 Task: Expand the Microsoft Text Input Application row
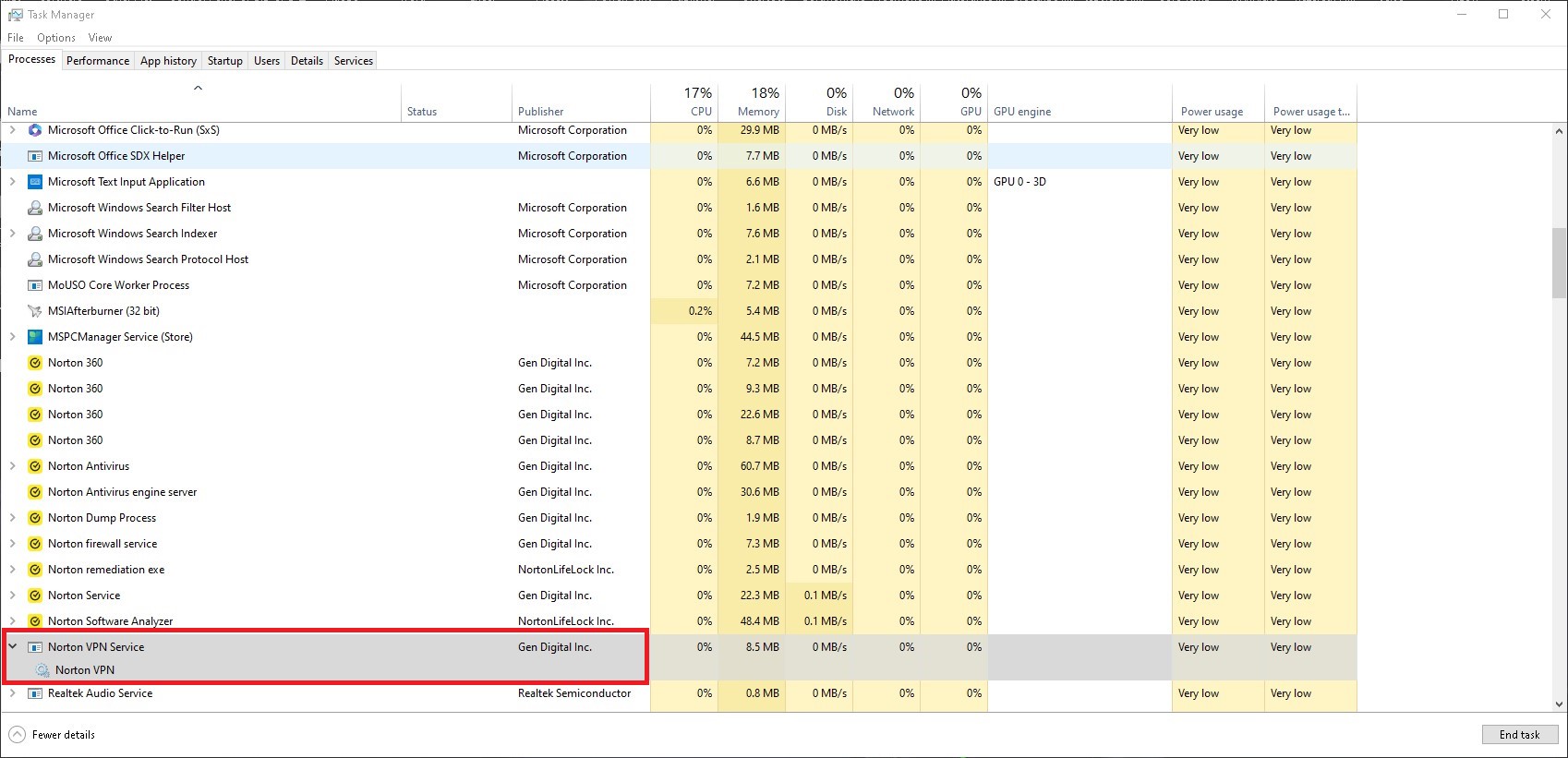tap(13, 182)
